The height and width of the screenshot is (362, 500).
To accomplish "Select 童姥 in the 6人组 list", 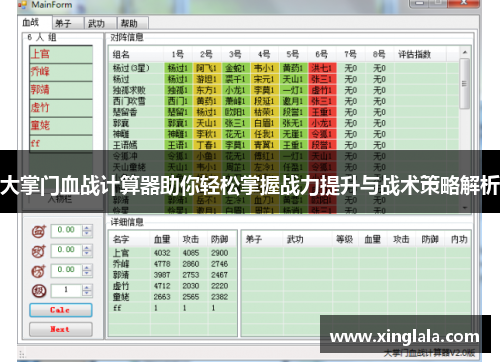I will pos(61,126).
